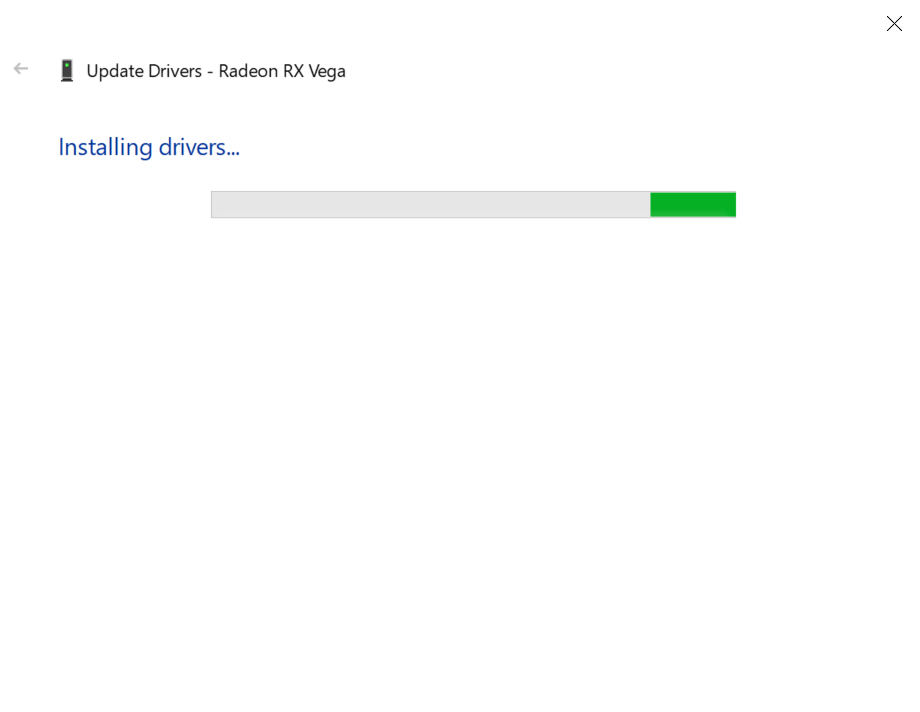This screenshot has height=712, width=920.
Task: Click the word "Drivers" in the title
Action: (171, 71)
